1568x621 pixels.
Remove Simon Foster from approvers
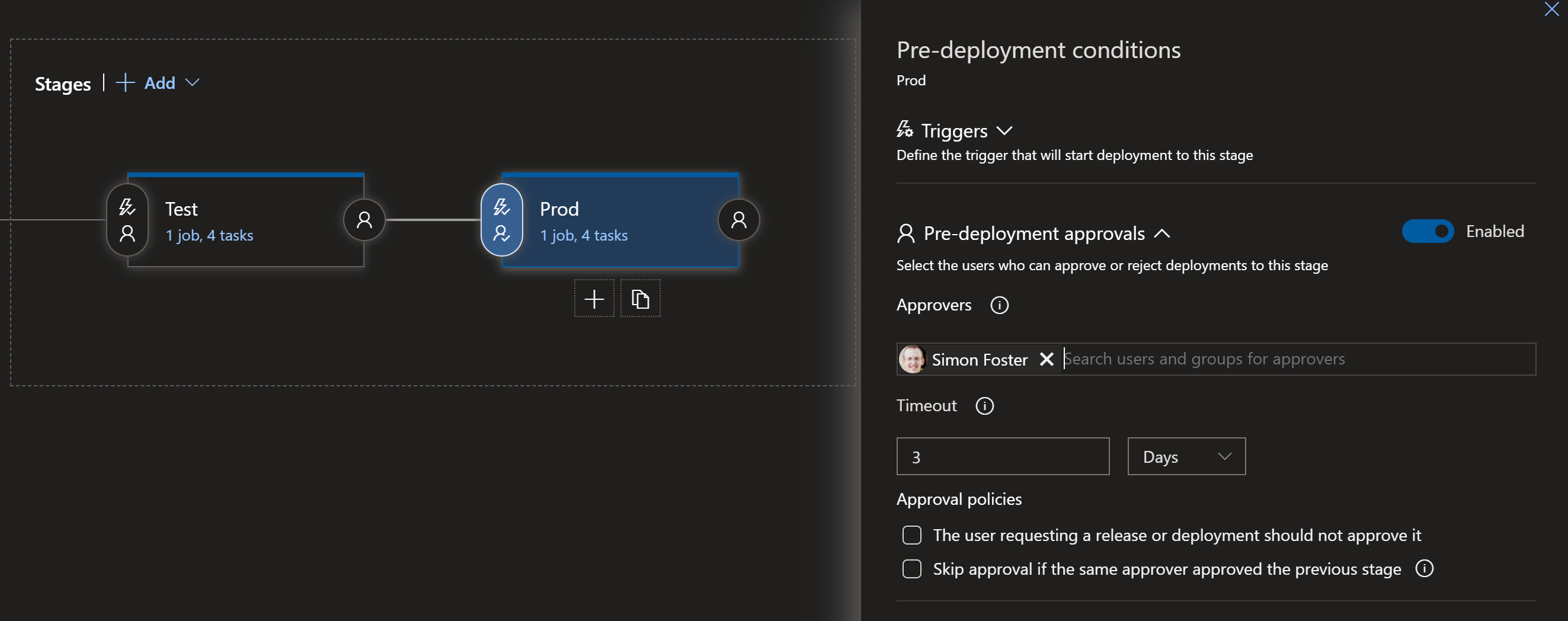(1047, 359)
